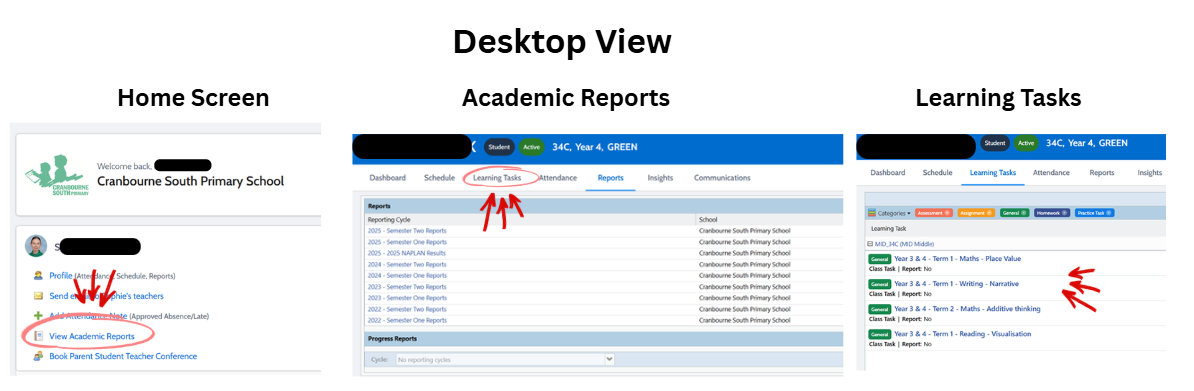Toggle the red Assessment category filter

[934, 213]
